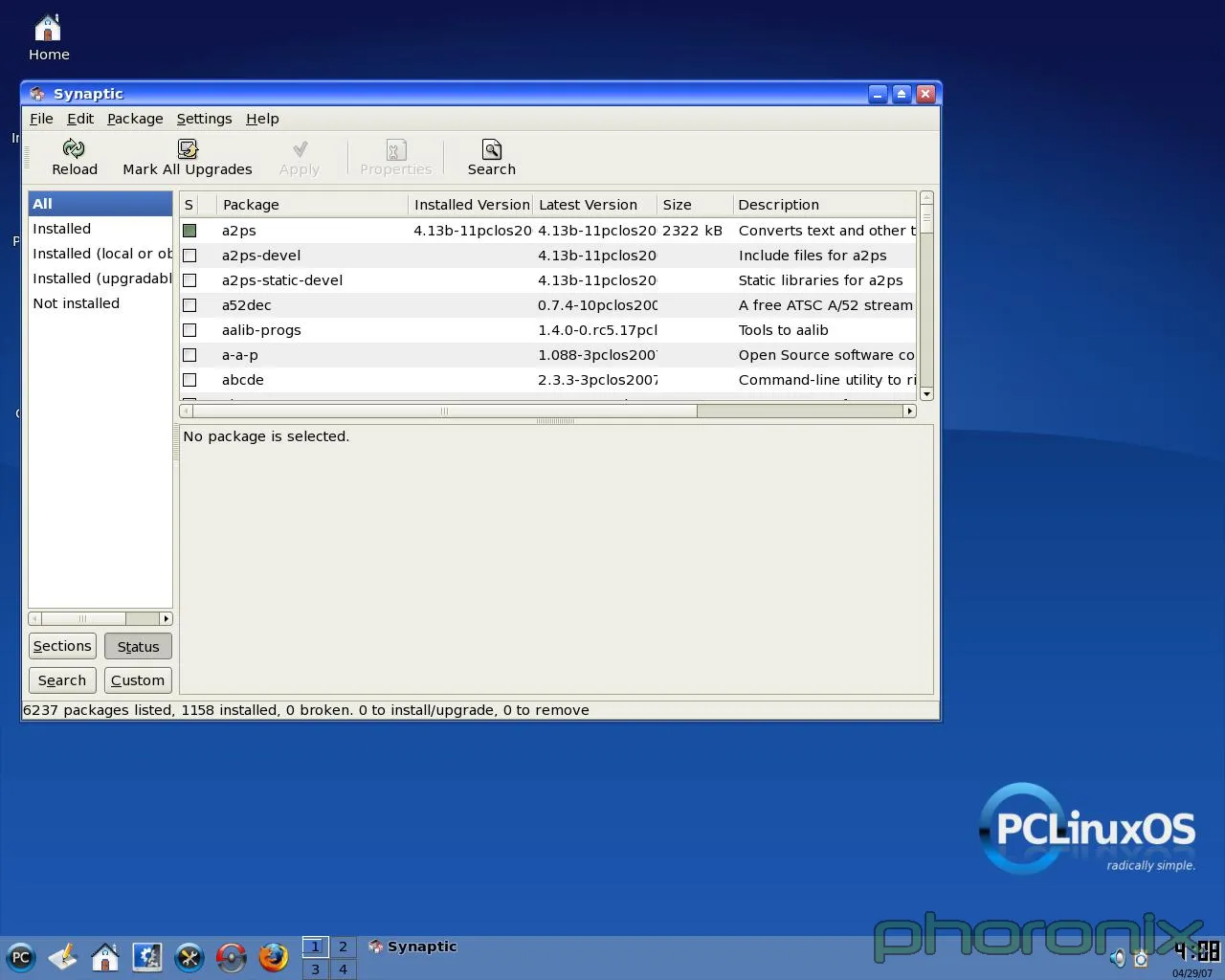The width and height of the screenshot is (1225, 980).
Task: Launch the red package manager icon in taskbar
Action: (231, 957)
